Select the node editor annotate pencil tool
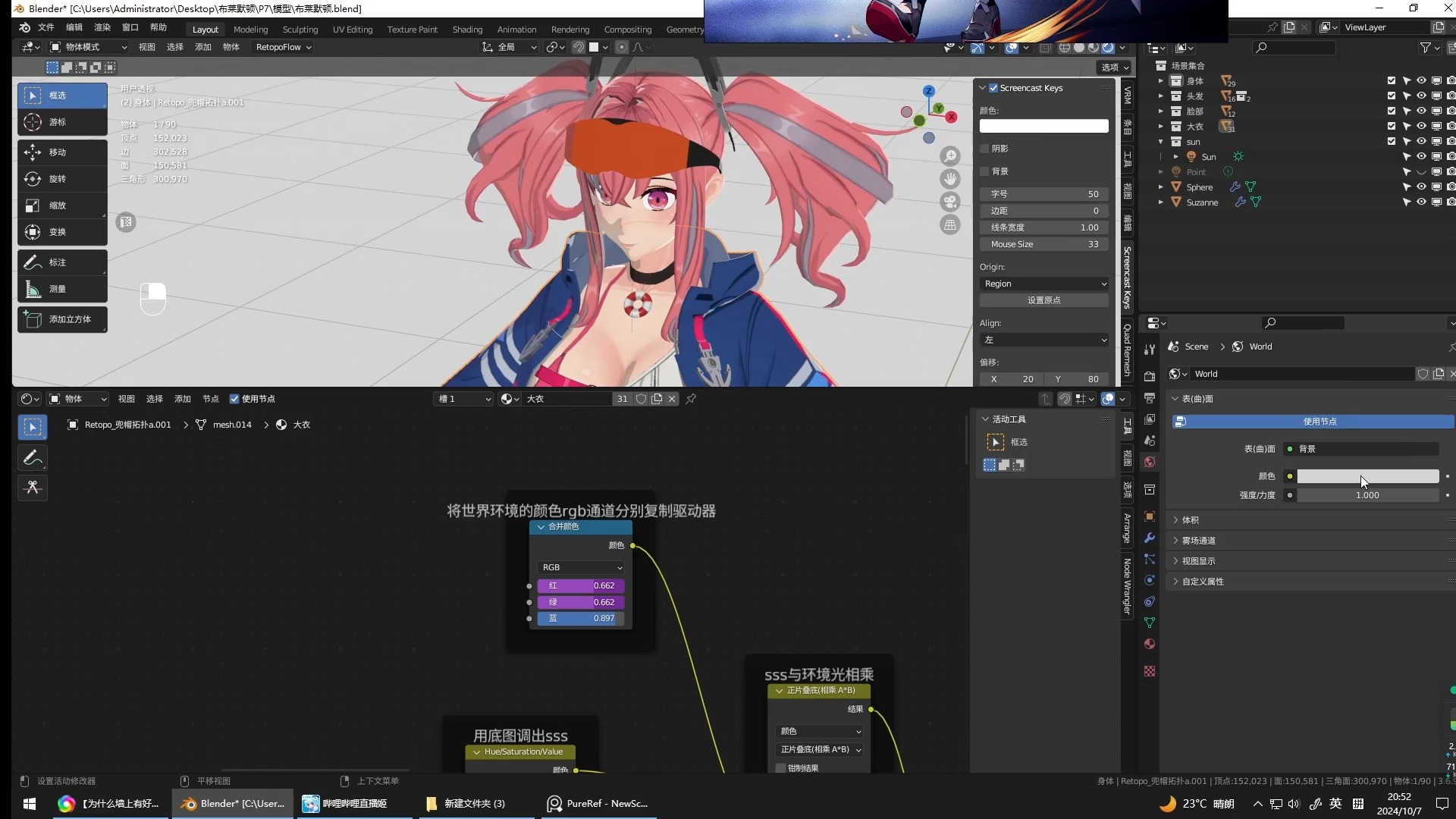 point(33,457)
